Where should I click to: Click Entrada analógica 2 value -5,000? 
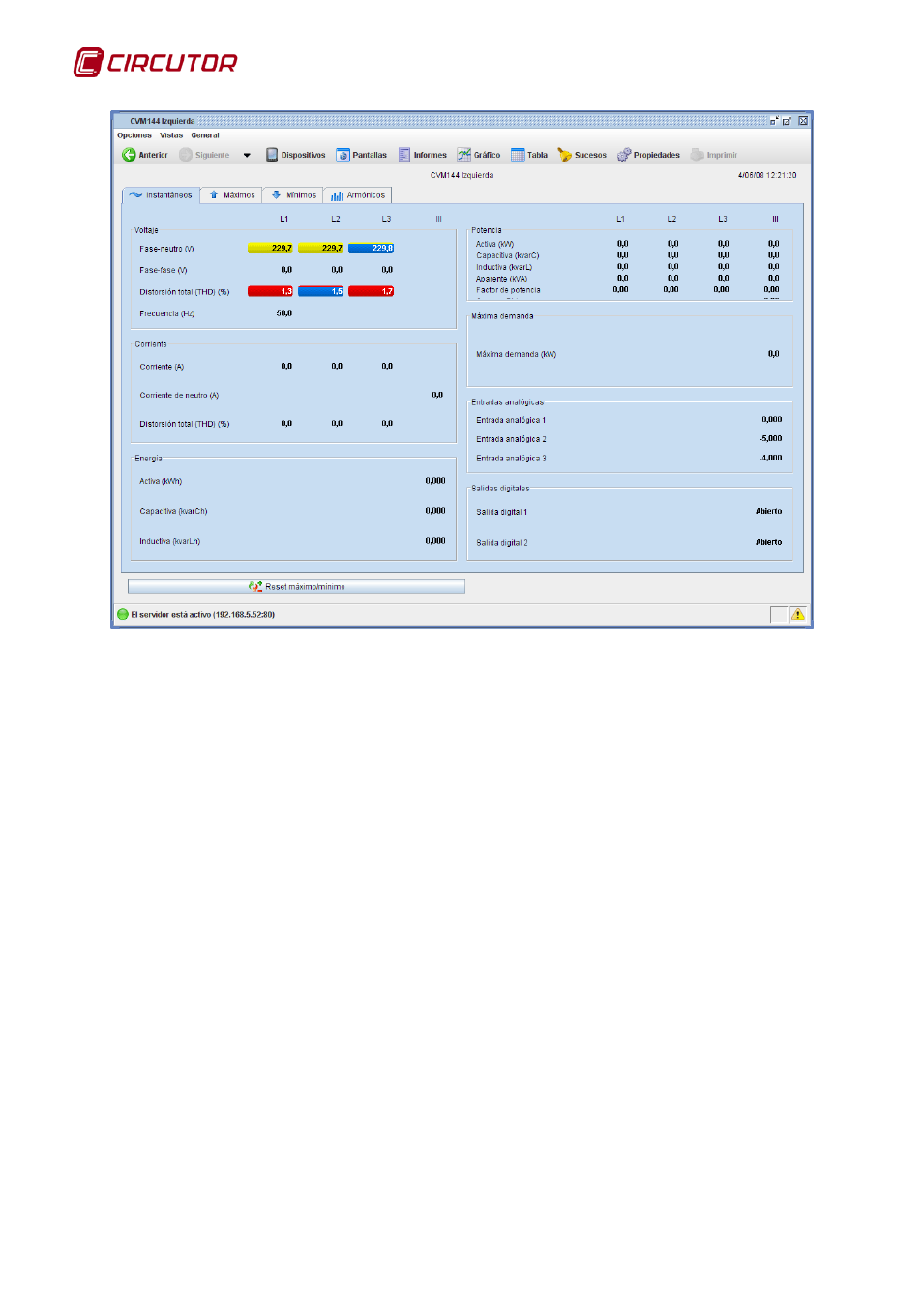(x=771, y=439)
